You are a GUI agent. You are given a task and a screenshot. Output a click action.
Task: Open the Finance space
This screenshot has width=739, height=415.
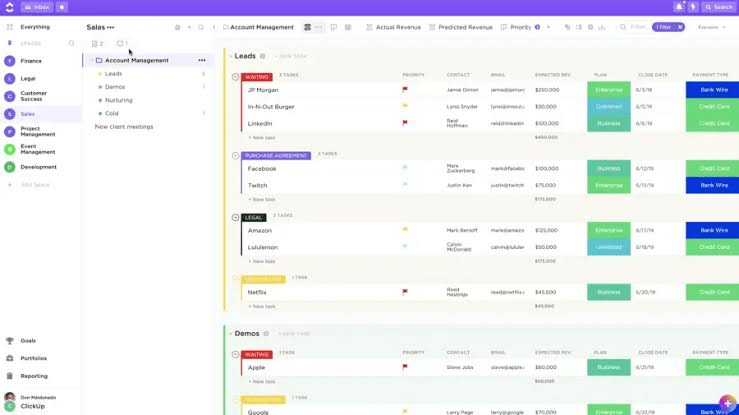pos(31,61)
